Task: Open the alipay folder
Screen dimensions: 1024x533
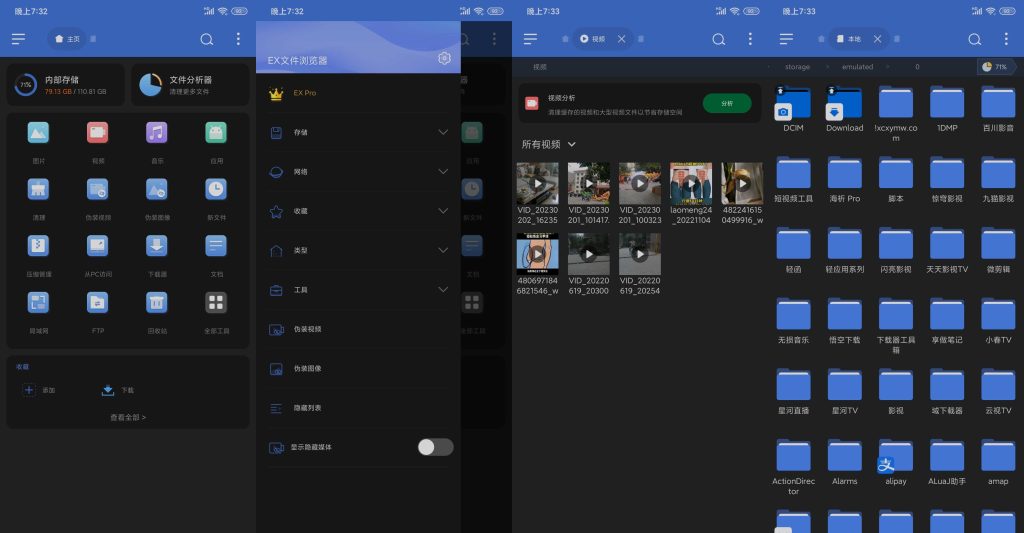Action: (x=895, y=456)
